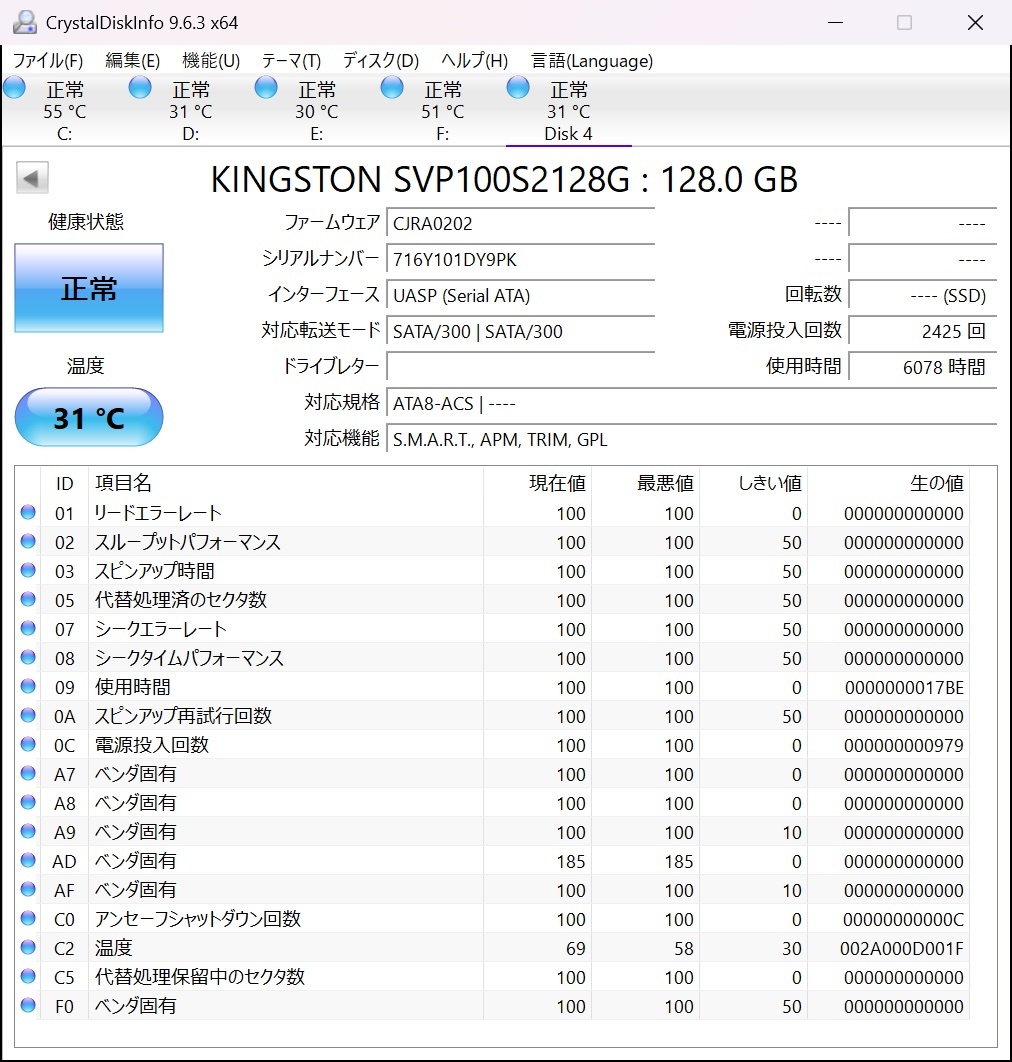Click status orb for attribute F0
1012x1062 pixels.
28,1005
